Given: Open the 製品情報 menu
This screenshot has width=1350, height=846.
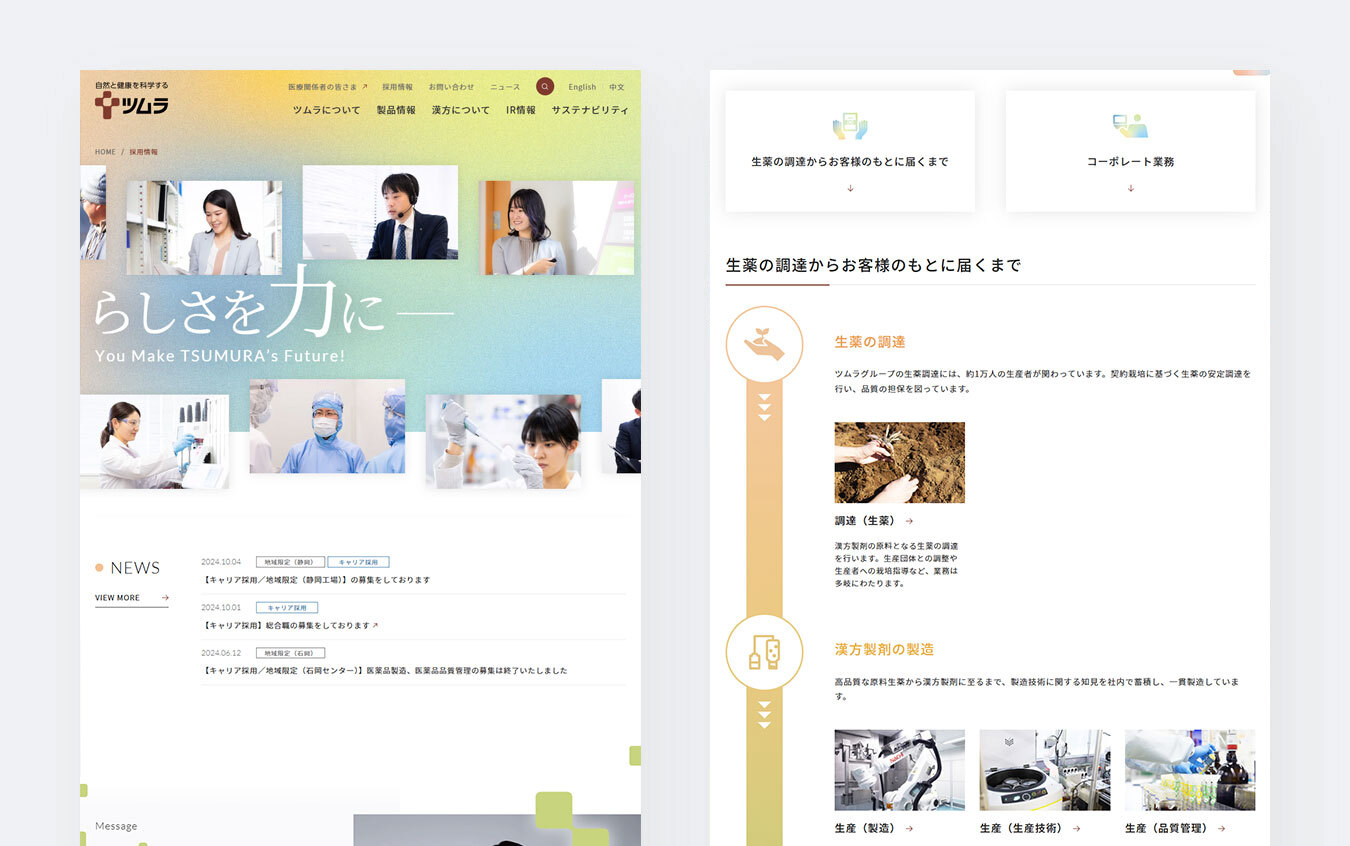Looking at the screenshot, I should point(396,110).
